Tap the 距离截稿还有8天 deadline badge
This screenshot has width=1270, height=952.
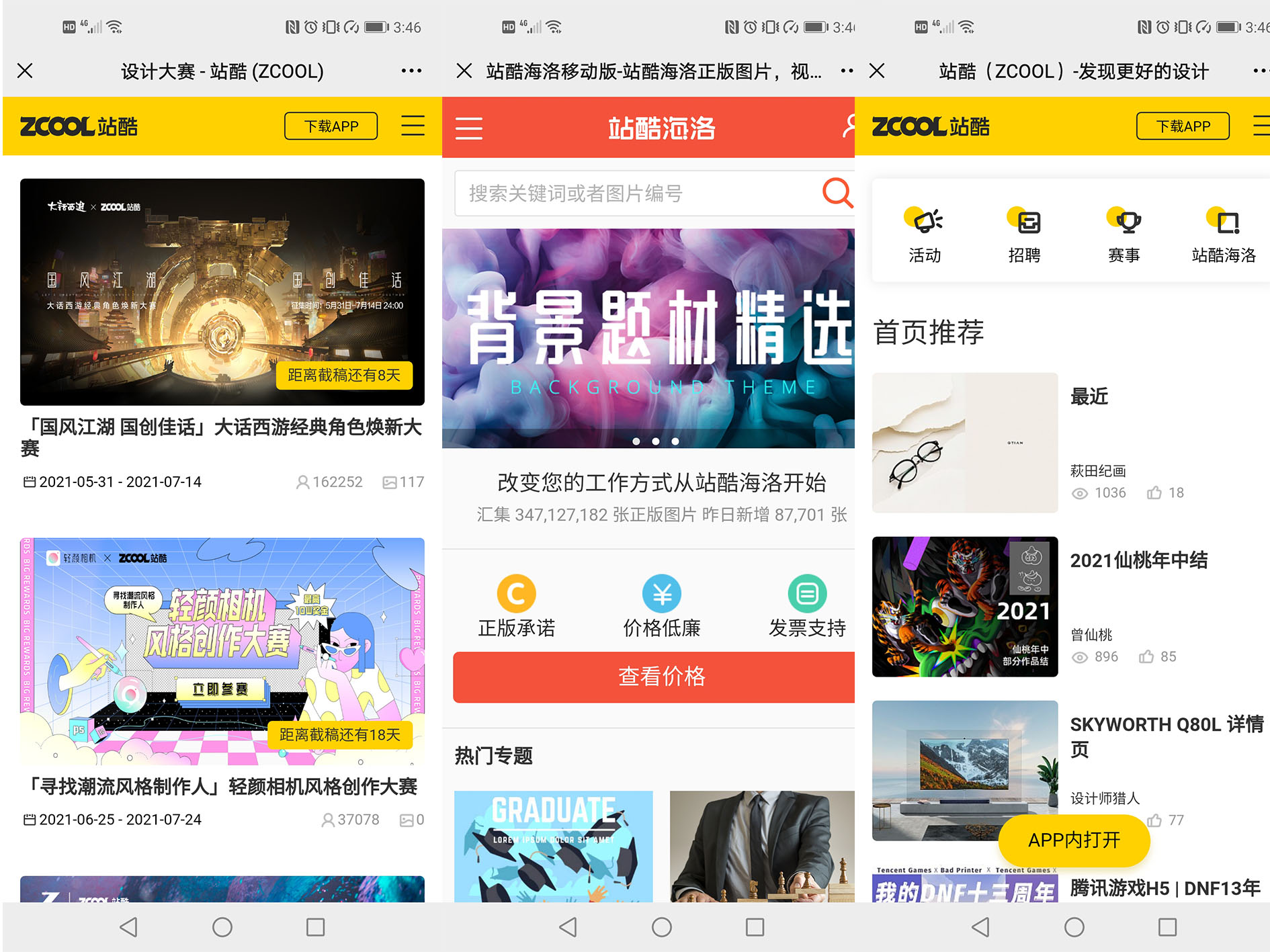pos(344,375)
